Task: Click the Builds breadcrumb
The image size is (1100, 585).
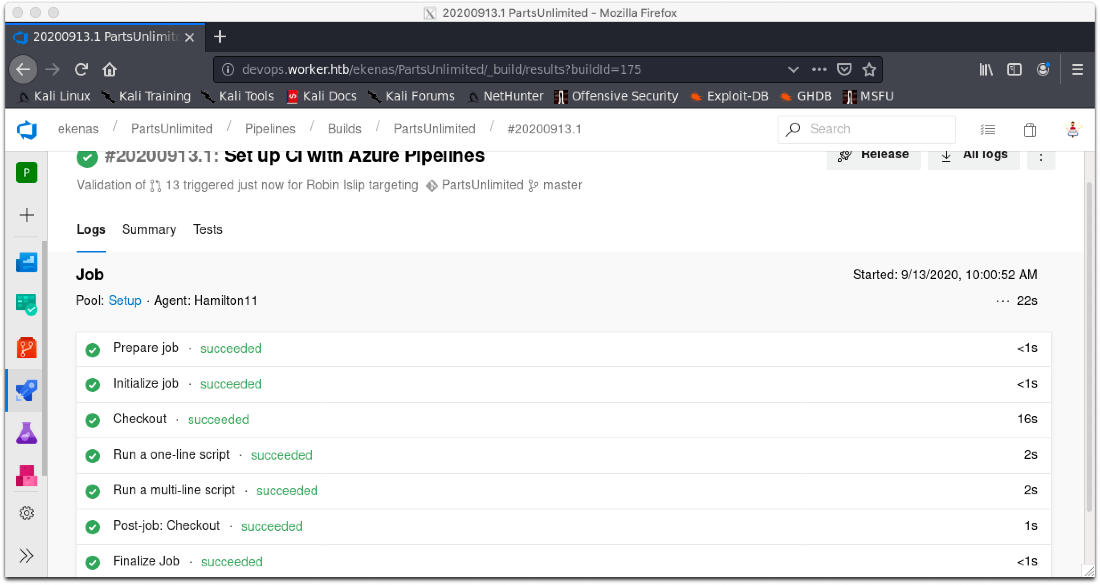Action: pos(344,129)
